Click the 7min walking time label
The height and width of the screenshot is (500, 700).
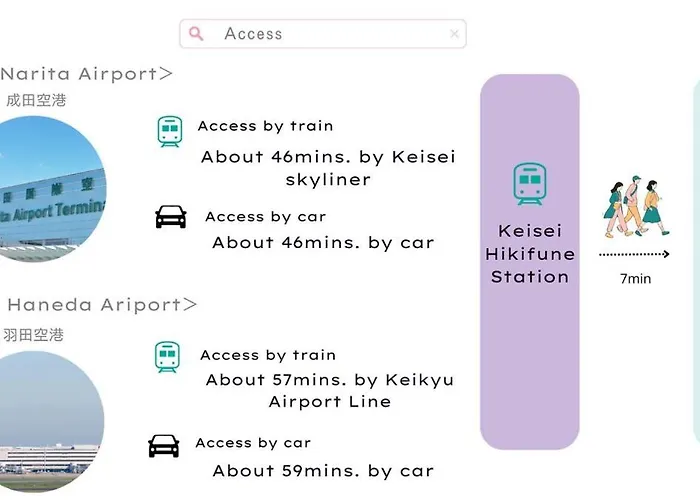(636, 279)
